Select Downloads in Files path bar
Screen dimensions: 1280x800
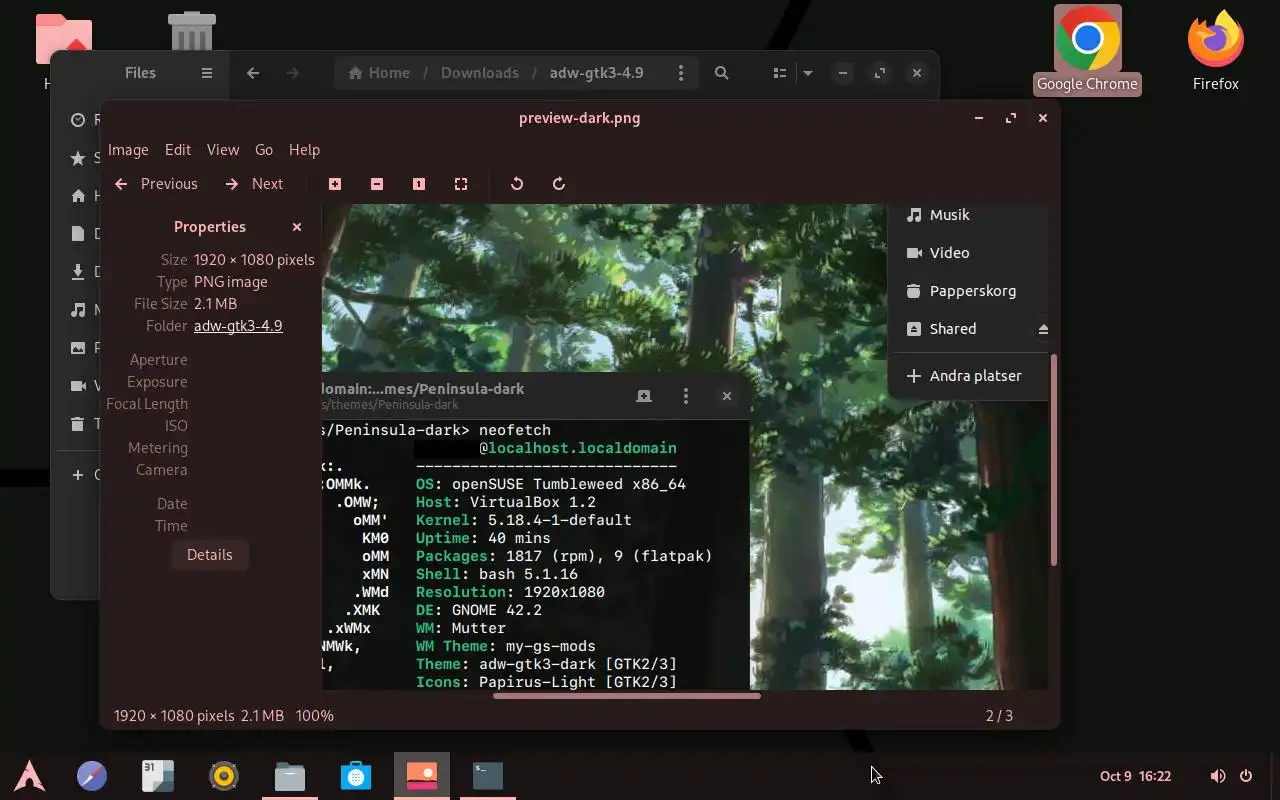[480, 73]
